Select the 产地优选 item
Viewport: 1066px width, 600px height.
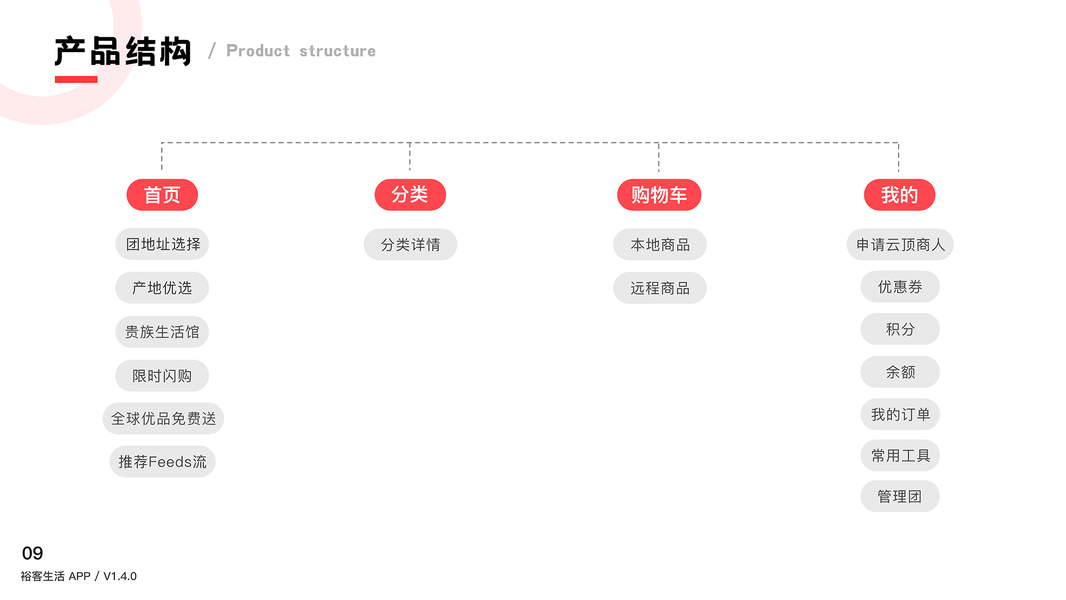coord(162,288)
